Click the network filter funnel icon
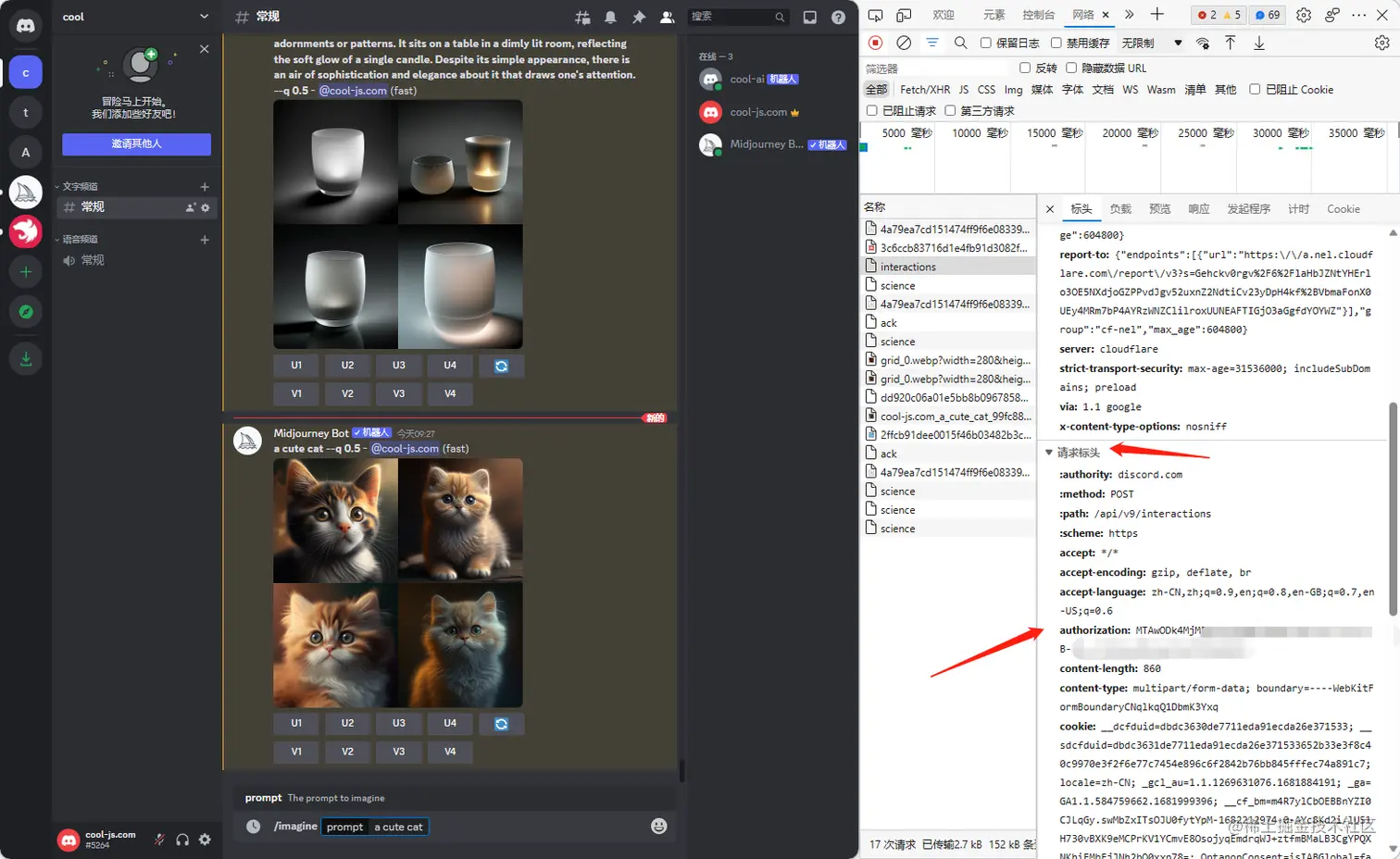The height and width of the screenshot is (859, 1400). [932, 43]
